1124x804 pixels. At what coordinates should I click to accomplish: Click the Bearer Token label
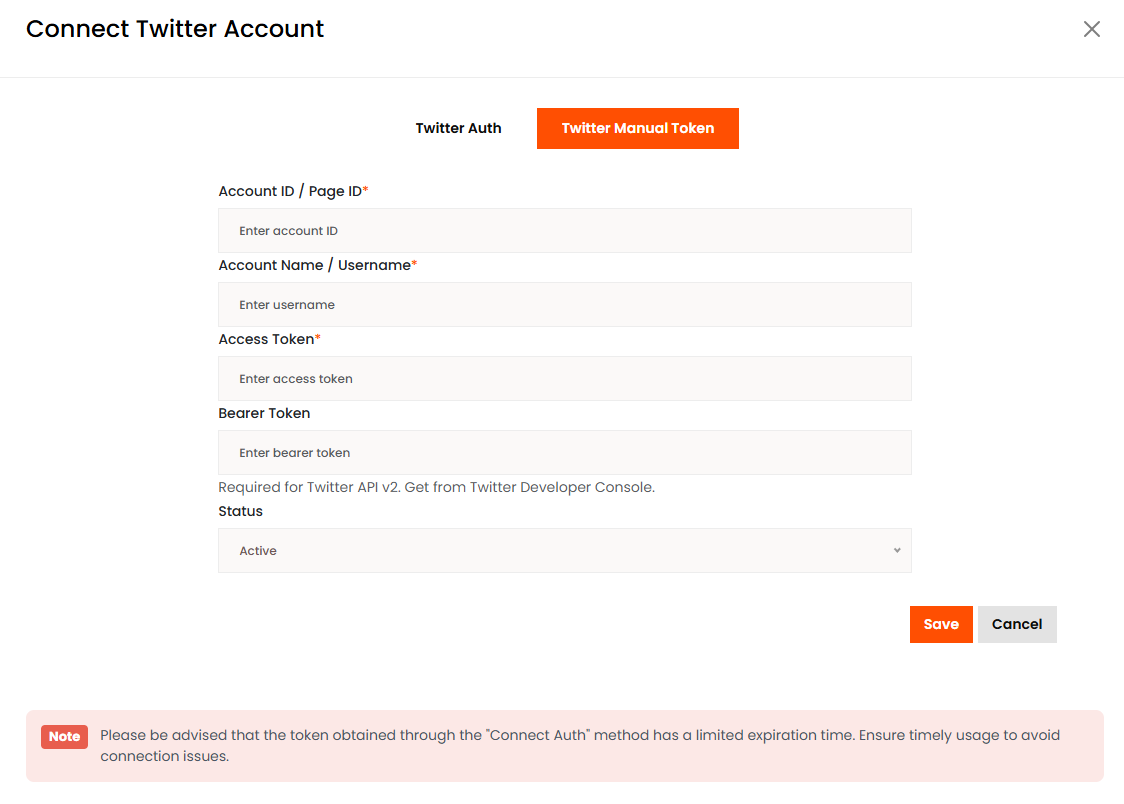click(x=264, y=413)
